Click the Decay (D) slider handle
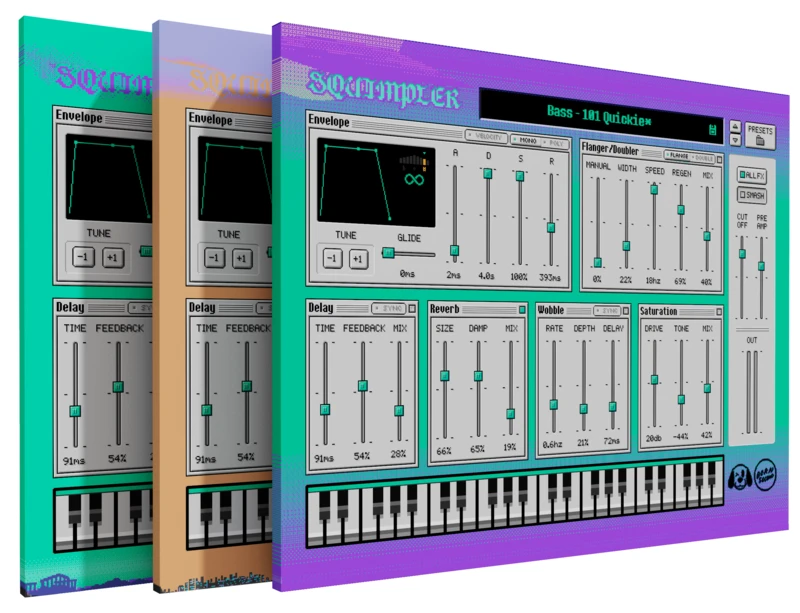The width and height of the screenshot is (800, 613). click(x=488, y=173)
